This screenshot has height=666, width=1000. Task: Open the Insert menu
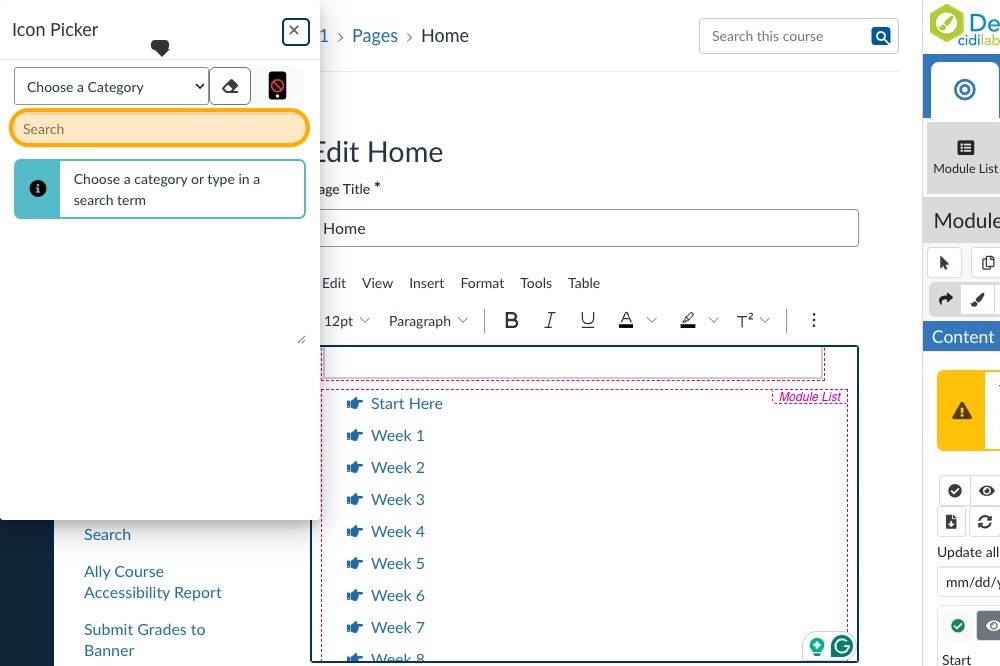click(426, 283)
